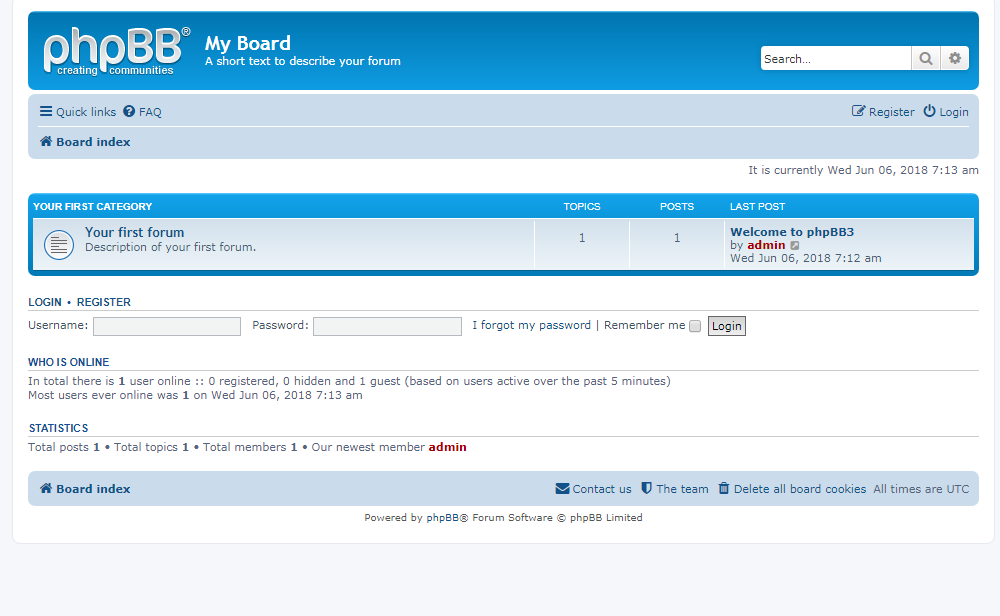This screenshot has width=1000, height=616.
Task: Click the Contact us envelope icon
Action: (x=562, y=489)
